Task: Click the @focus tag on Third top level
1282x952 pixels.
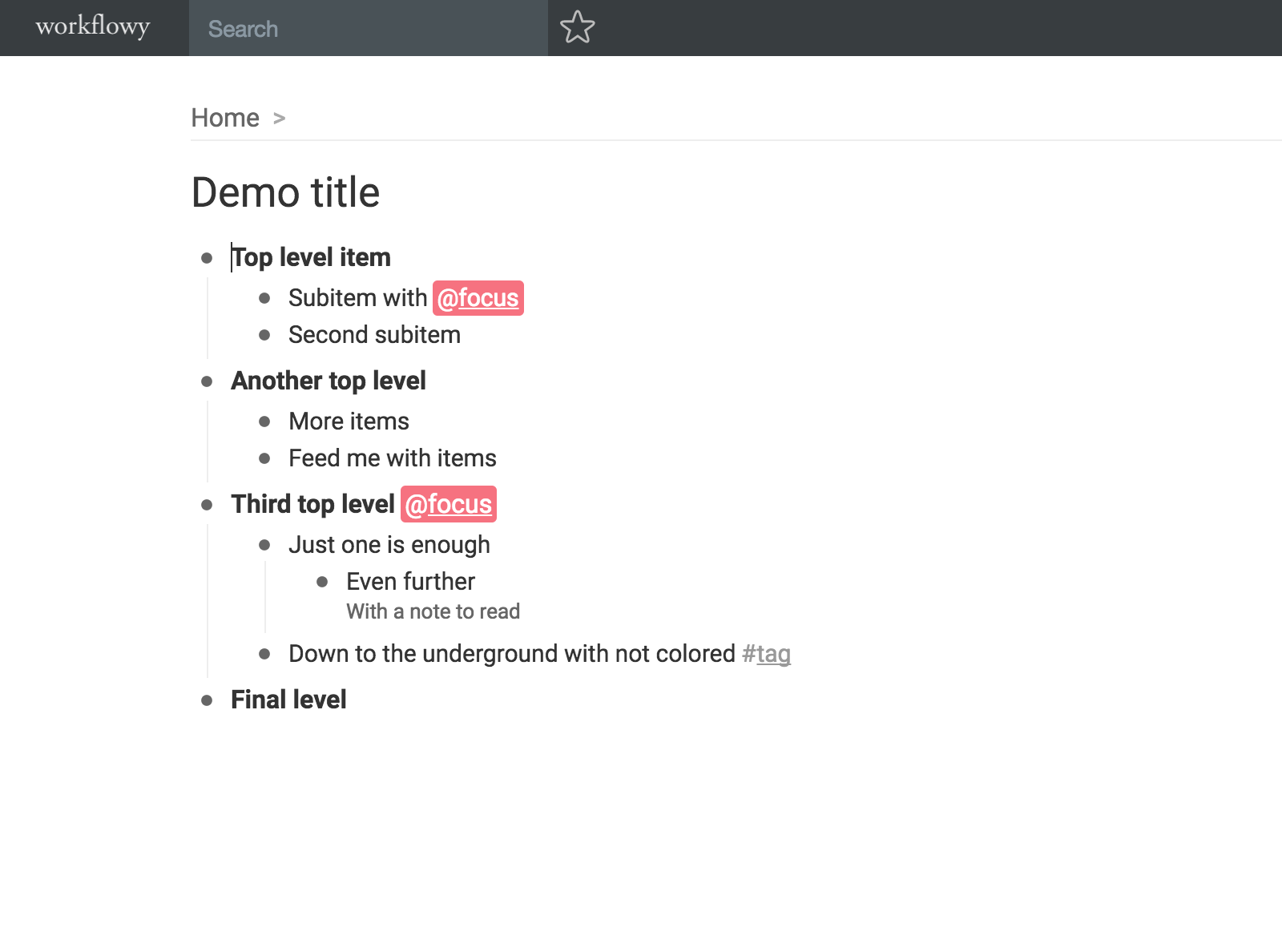Action: [449, 504]
